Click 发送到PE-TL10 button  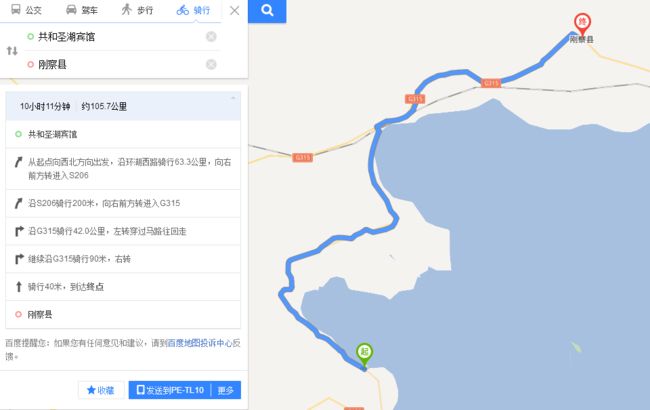click(170, 390)
